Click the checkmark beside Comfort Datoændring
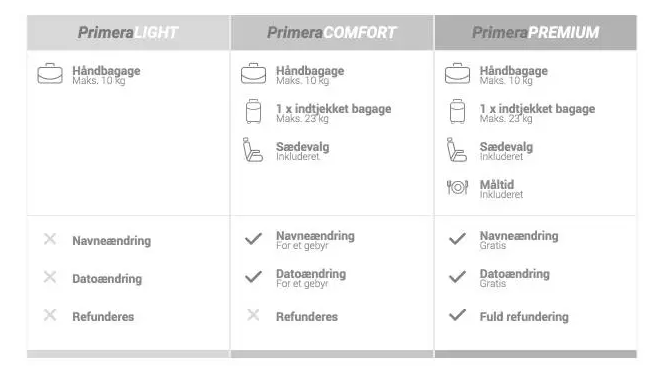The image size is (668, 370). pyautogui.click(x=253, y=277)
